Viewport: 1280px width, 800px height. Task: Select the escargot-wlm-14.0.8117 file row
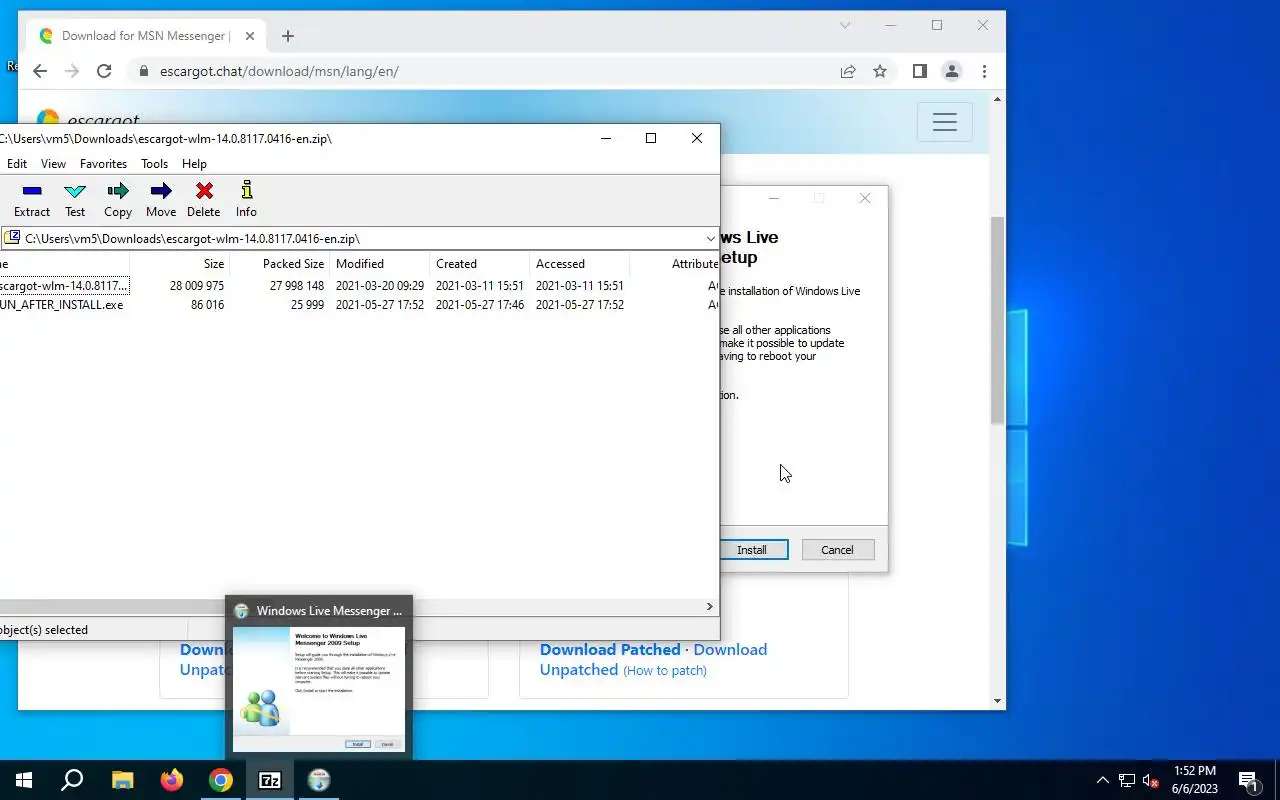(359, 286)
